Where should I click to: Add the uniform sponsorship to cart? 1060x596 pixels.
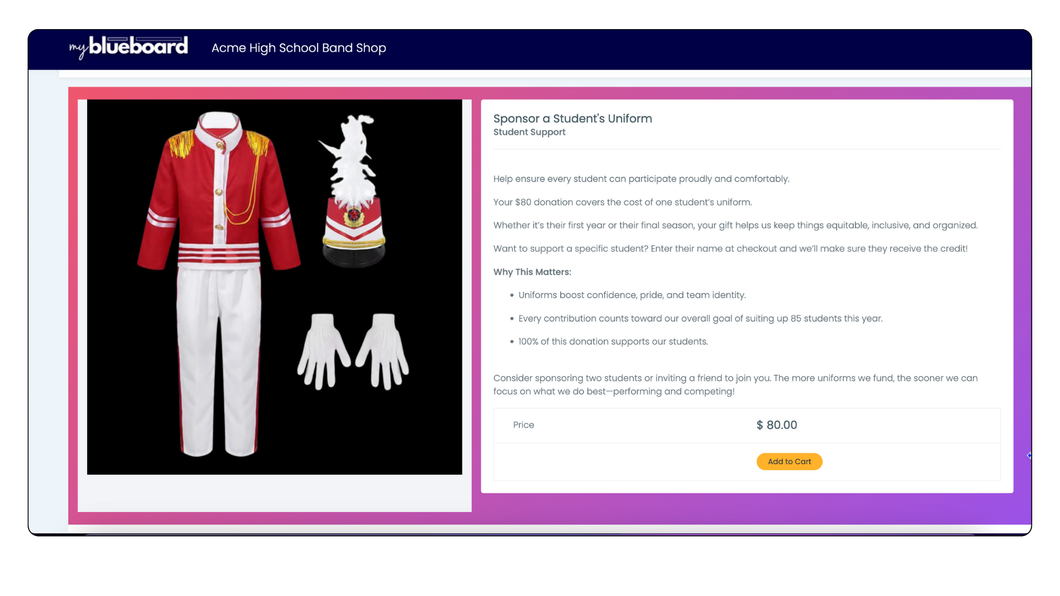pos(789,462)
